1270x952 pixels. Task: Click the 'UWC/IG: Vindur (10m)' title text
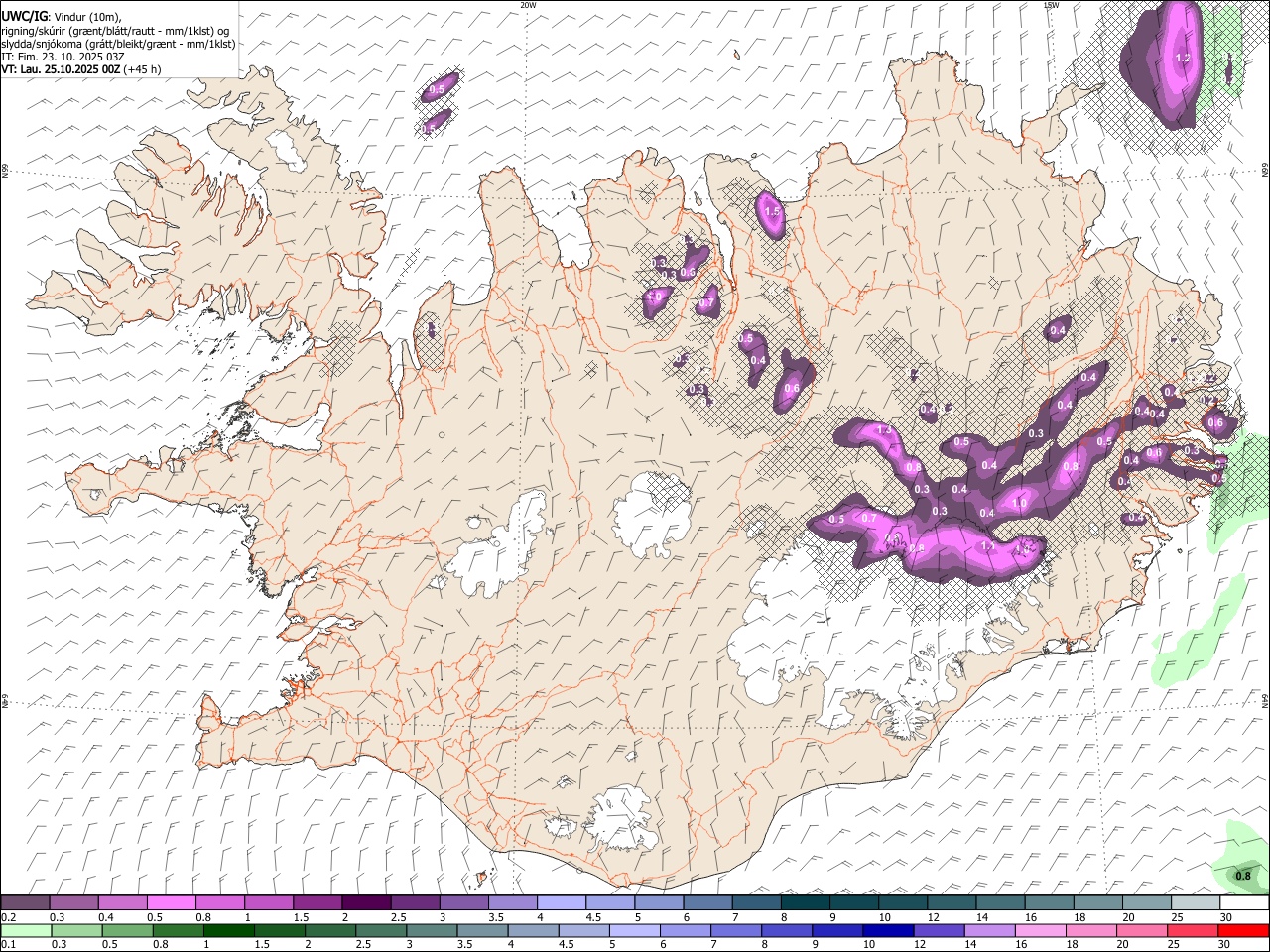(62, 16)
